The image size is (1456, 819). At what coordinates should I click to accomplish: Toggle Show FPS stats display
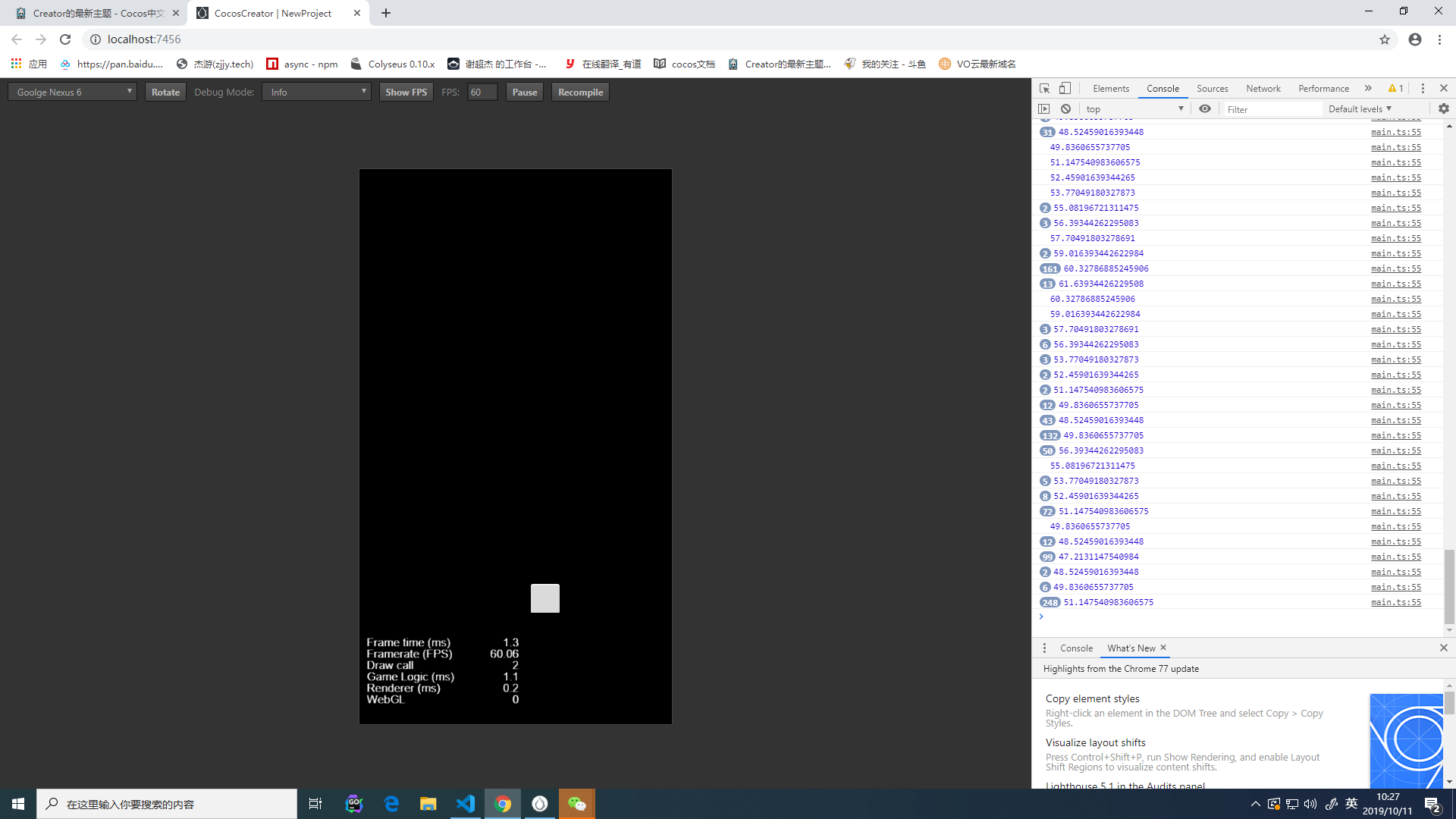pyautogui.click(x=406, y=92)
